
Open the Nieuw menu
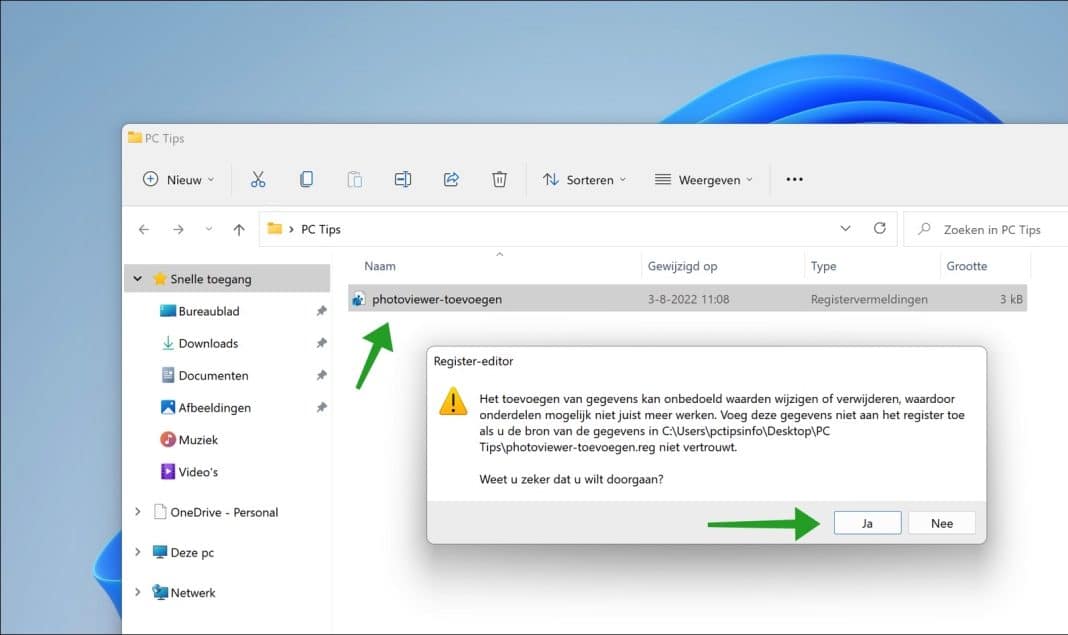pyautogui.click(x=178, y=179)
